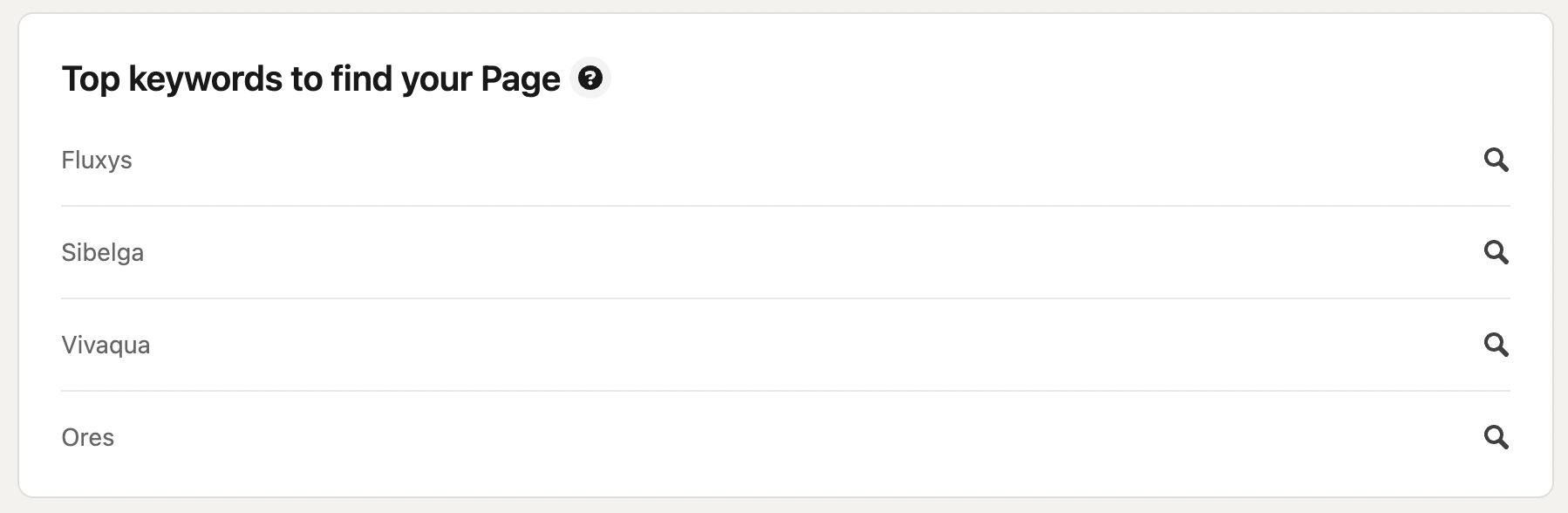Hit the search icon next to Ores
The height and width of the screenshot is (513, 1568).
(x=1496, y=437)
